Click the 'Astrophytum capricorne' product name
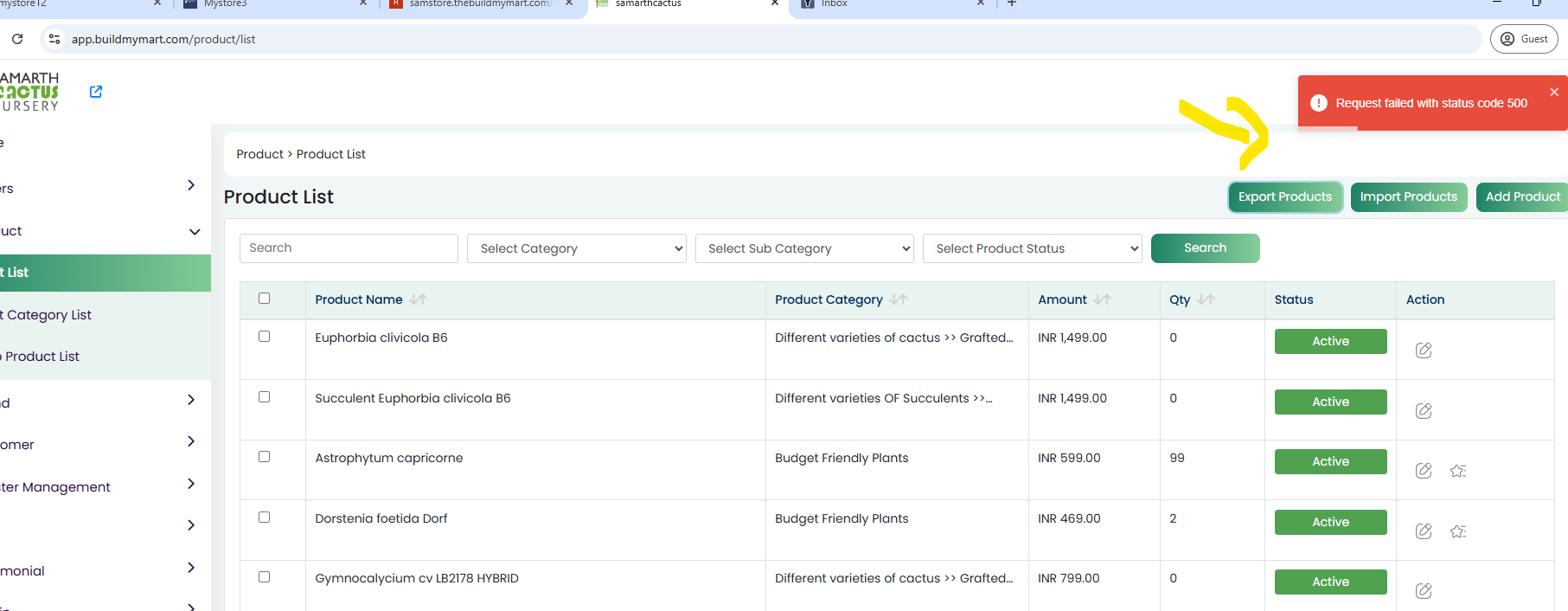 (389, 458)
